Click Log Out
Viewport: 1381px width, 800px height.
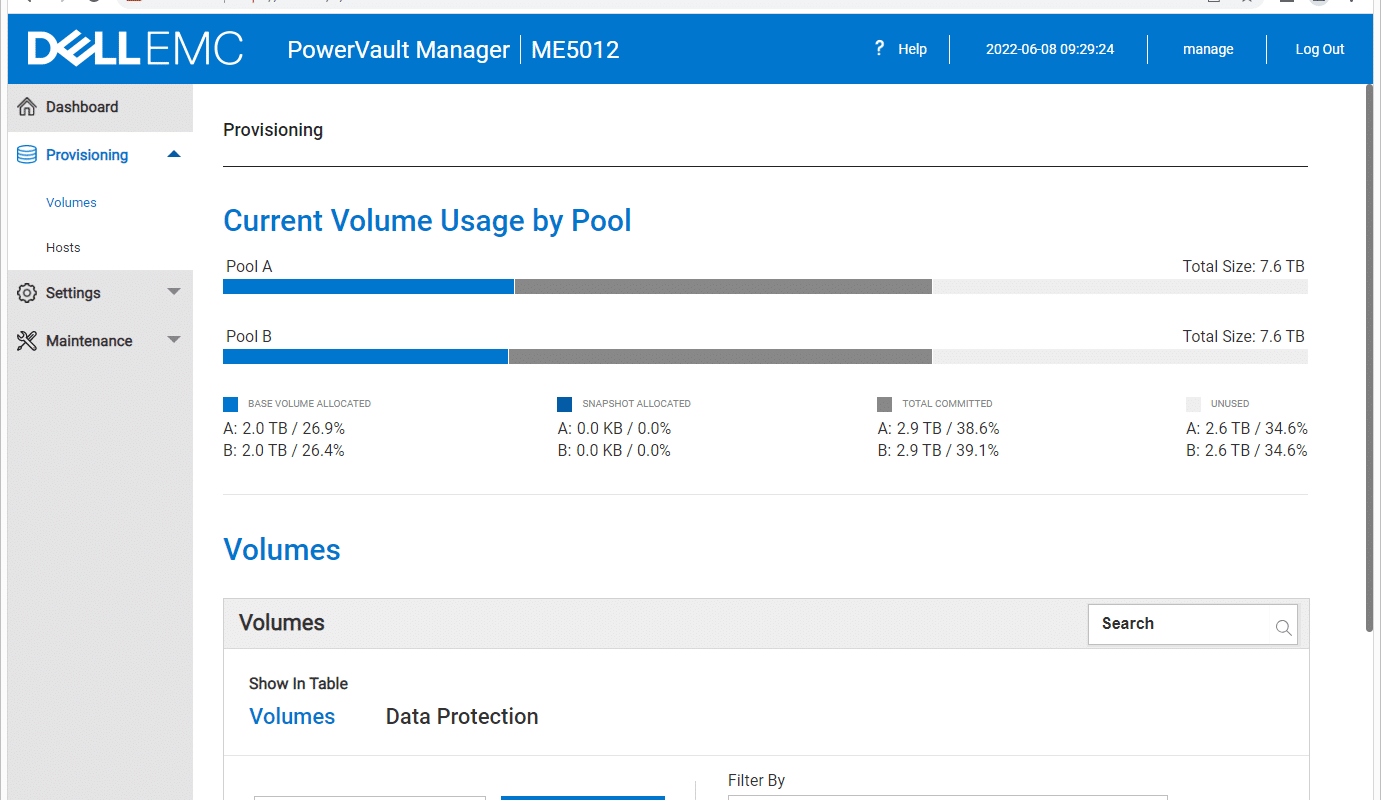[1320, 49]
